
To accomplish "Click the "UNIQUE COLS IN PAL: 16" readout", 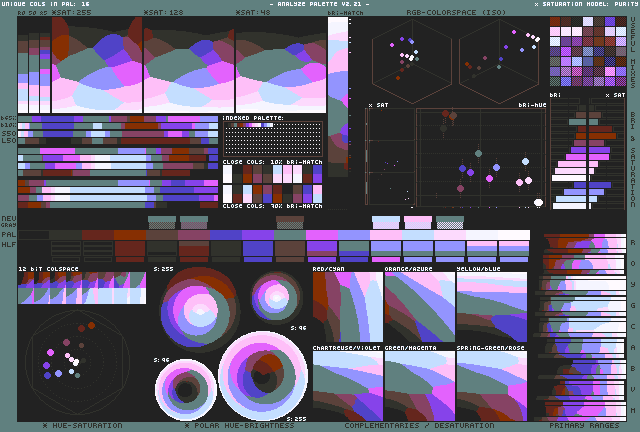I will (45, 4).
